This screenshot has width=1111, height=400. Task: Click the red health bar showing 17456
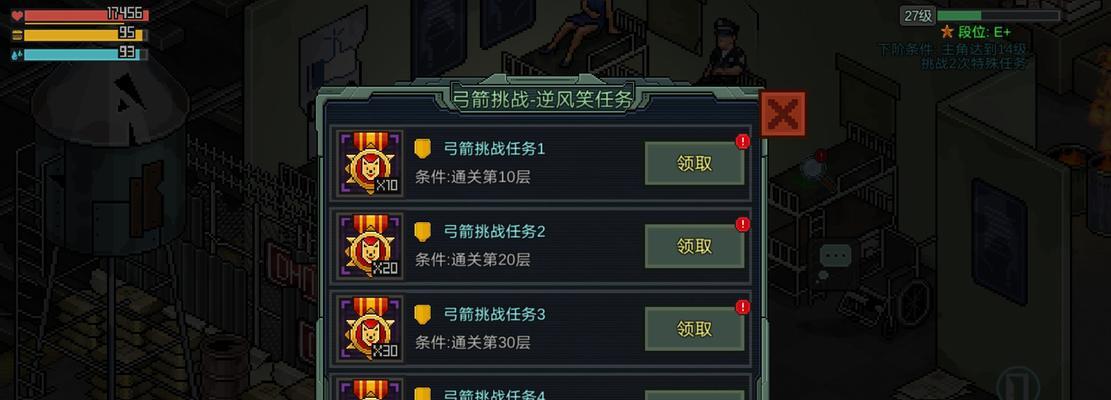pyautogui.click(x=86, y=15)
